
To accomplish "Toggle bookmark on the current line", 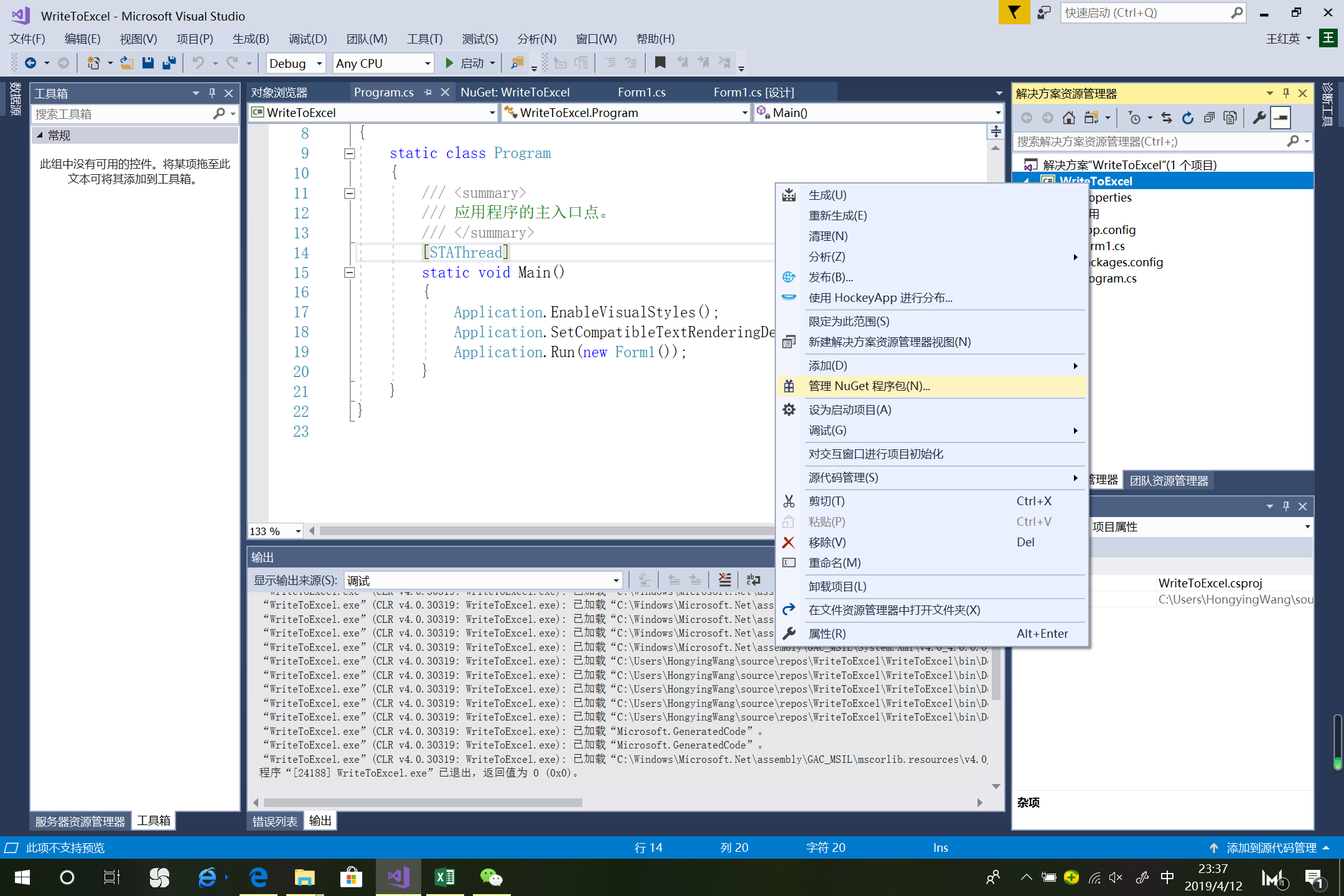I will coord(661,62).
